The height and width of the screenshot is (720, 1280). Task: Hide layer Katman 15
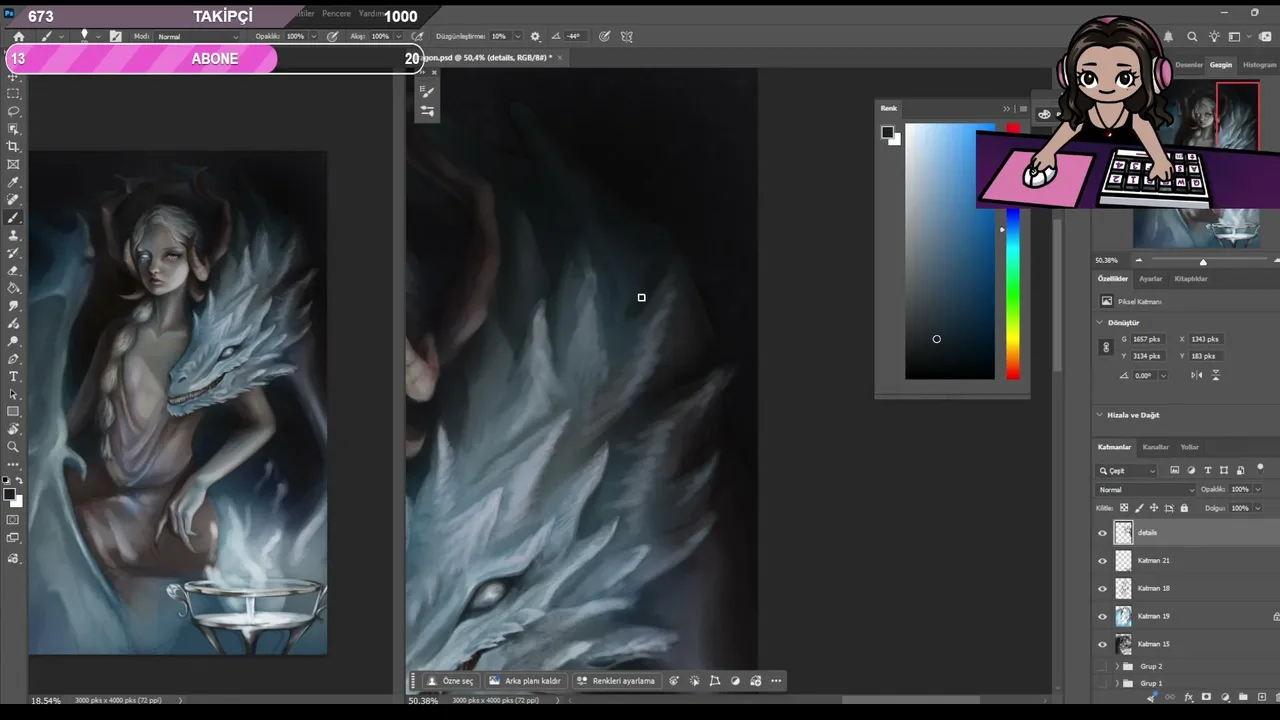point(1103,645)
